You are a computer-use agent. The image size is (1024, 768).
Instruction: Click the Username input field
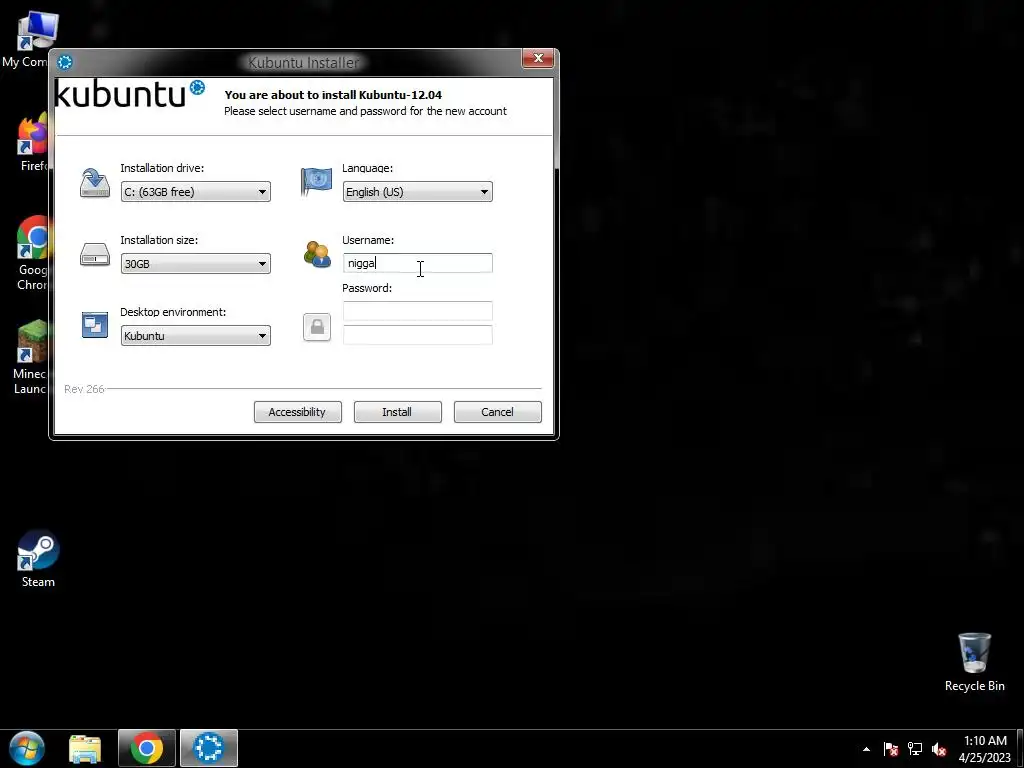coord(417,263)
